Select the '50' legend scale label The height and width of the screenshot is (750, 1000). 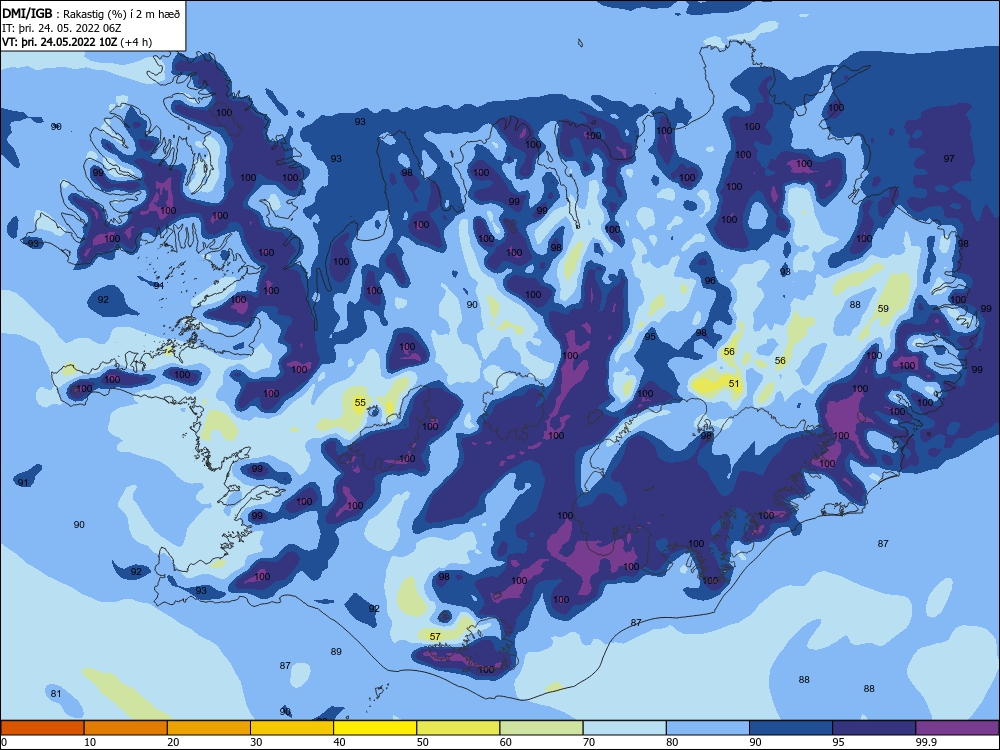point(423,742)
